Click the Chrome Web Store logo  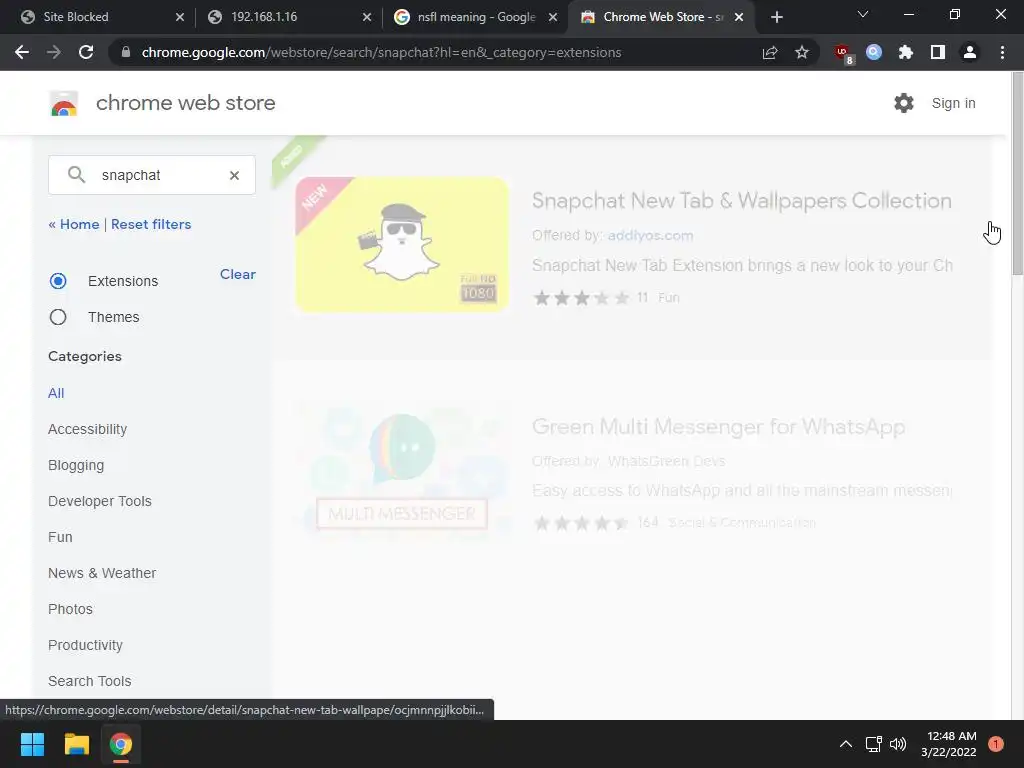pyautogui.click(x=64, y=103)
